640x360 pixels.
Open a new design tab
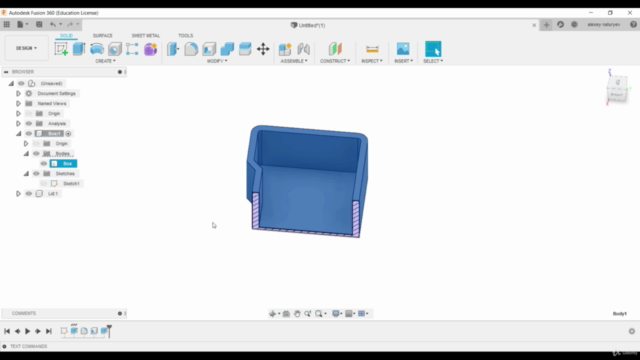[x=547, y=25]
